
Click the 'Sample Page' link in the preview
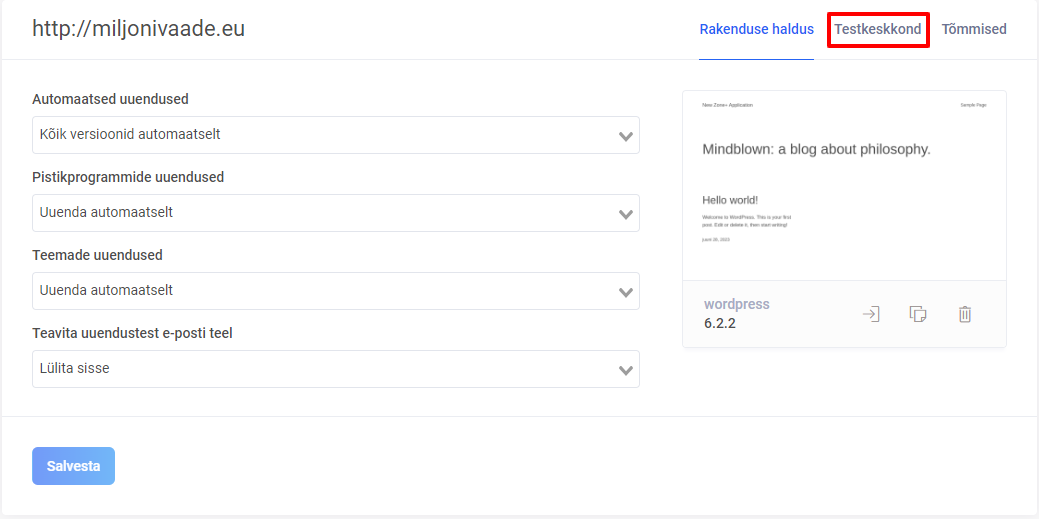pyautogui.click(x=973, y=105)
